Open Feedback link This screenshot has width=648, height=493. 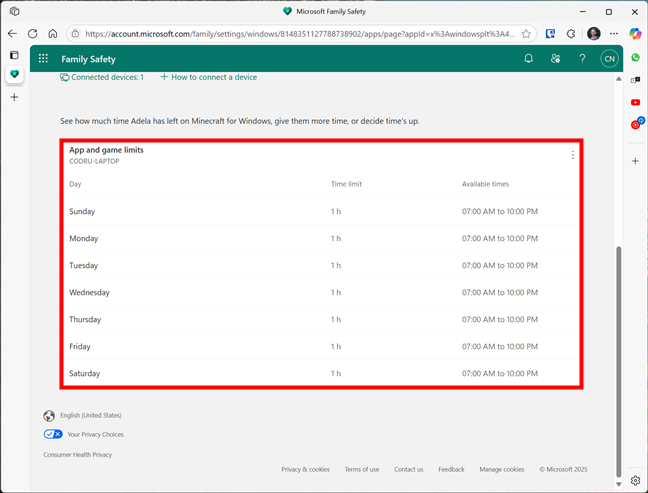tap(451, 469)
